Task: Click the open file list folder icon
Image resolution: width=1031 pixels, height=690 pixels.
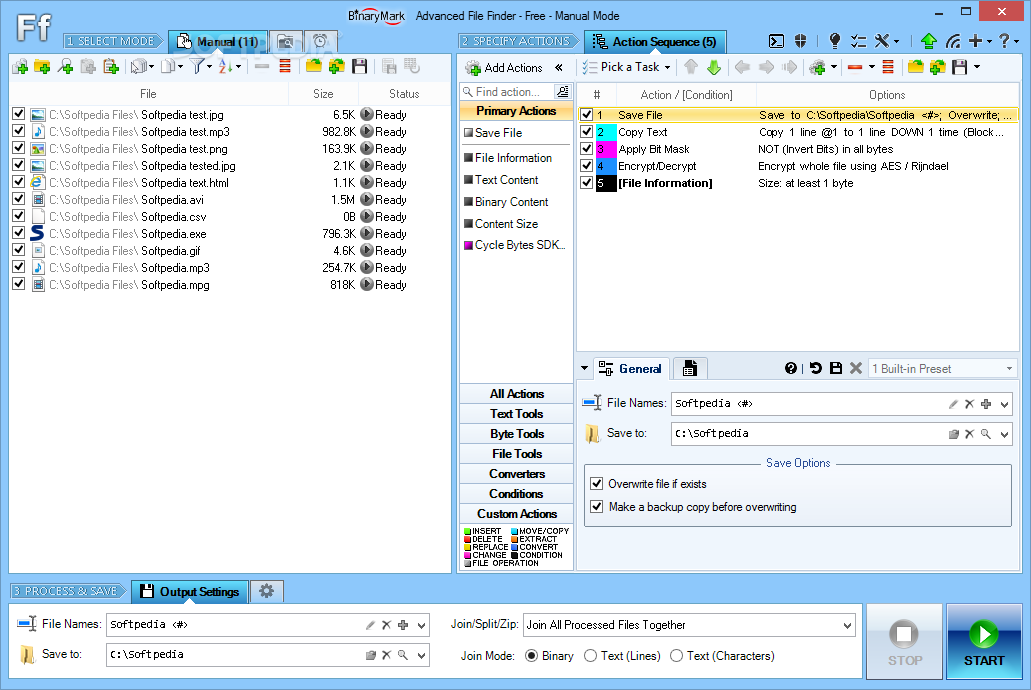Action: [x=314, y=66]
